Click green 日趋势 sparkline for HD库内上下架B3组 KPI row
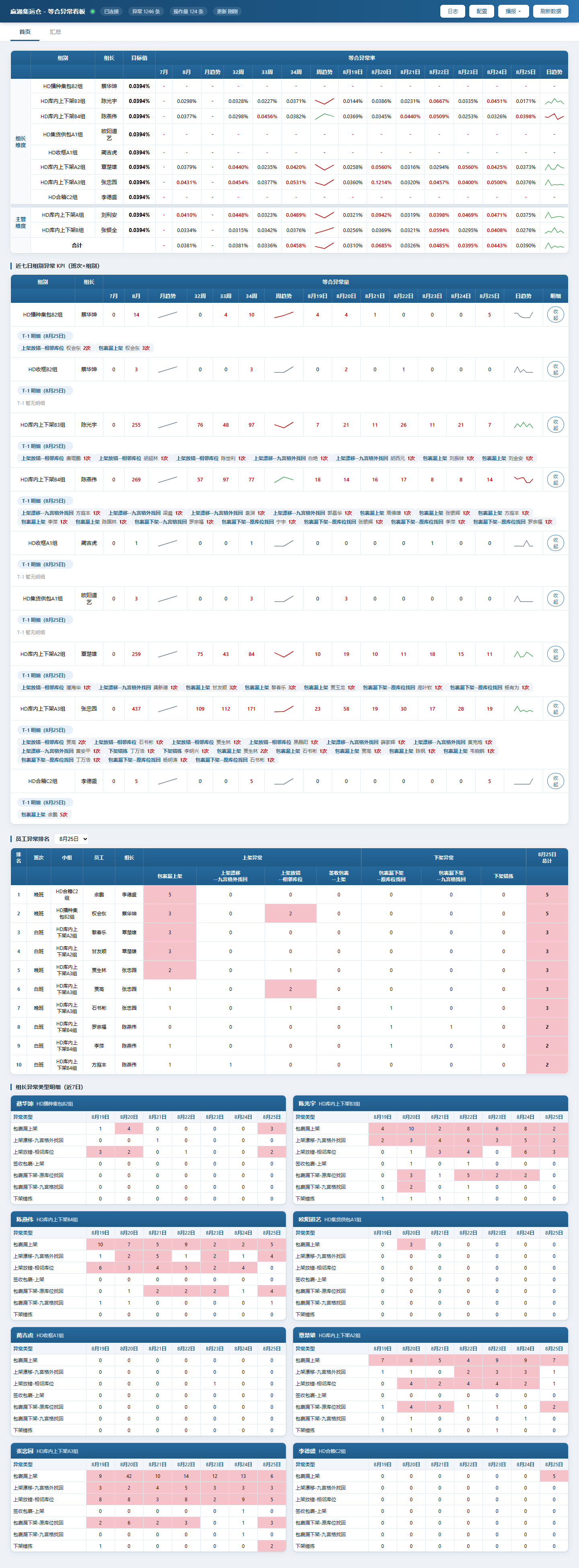 pyautogui.click(x=523, y=425)
